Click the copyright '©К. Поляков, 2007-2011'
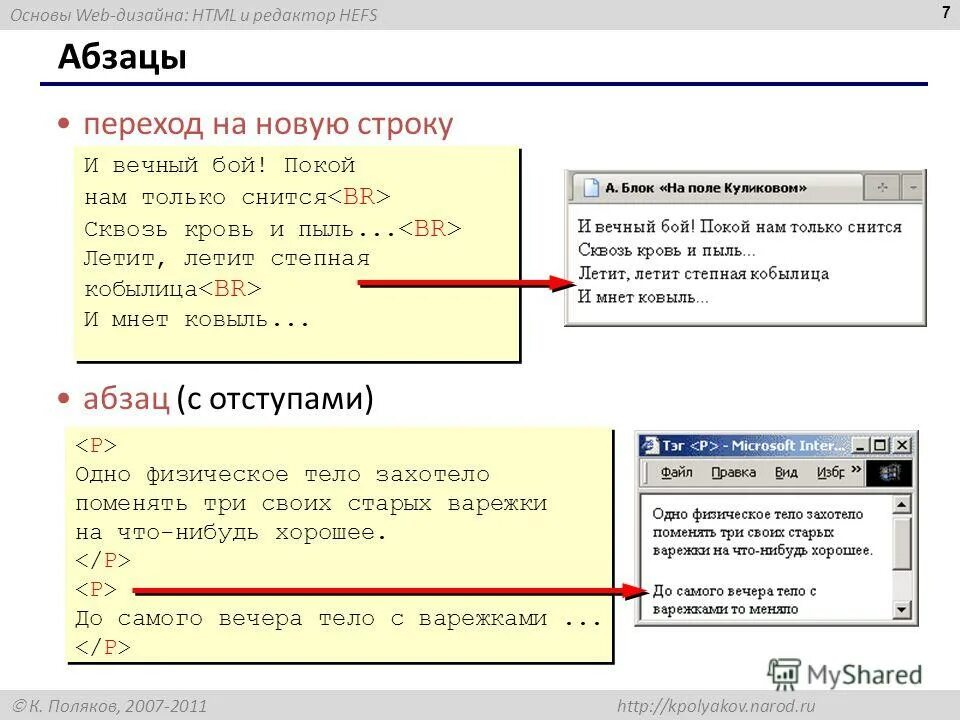Screen dimensions: 960x720 (x=110, y=706)
